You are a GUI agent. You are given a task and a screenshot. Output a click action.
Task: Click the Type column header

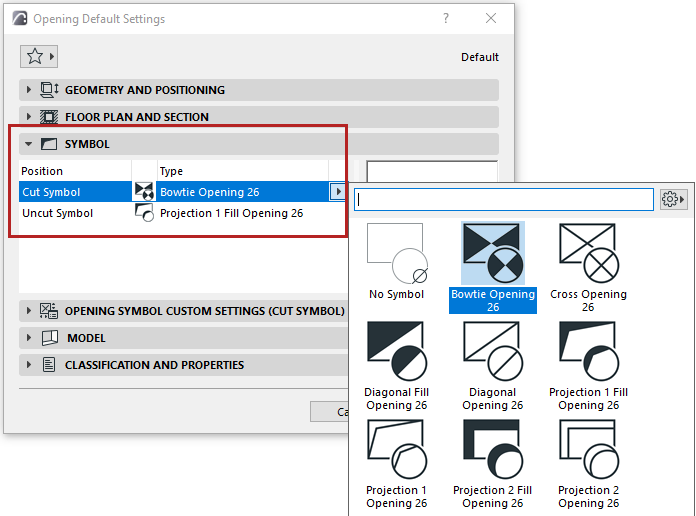[x=242, y=171]
